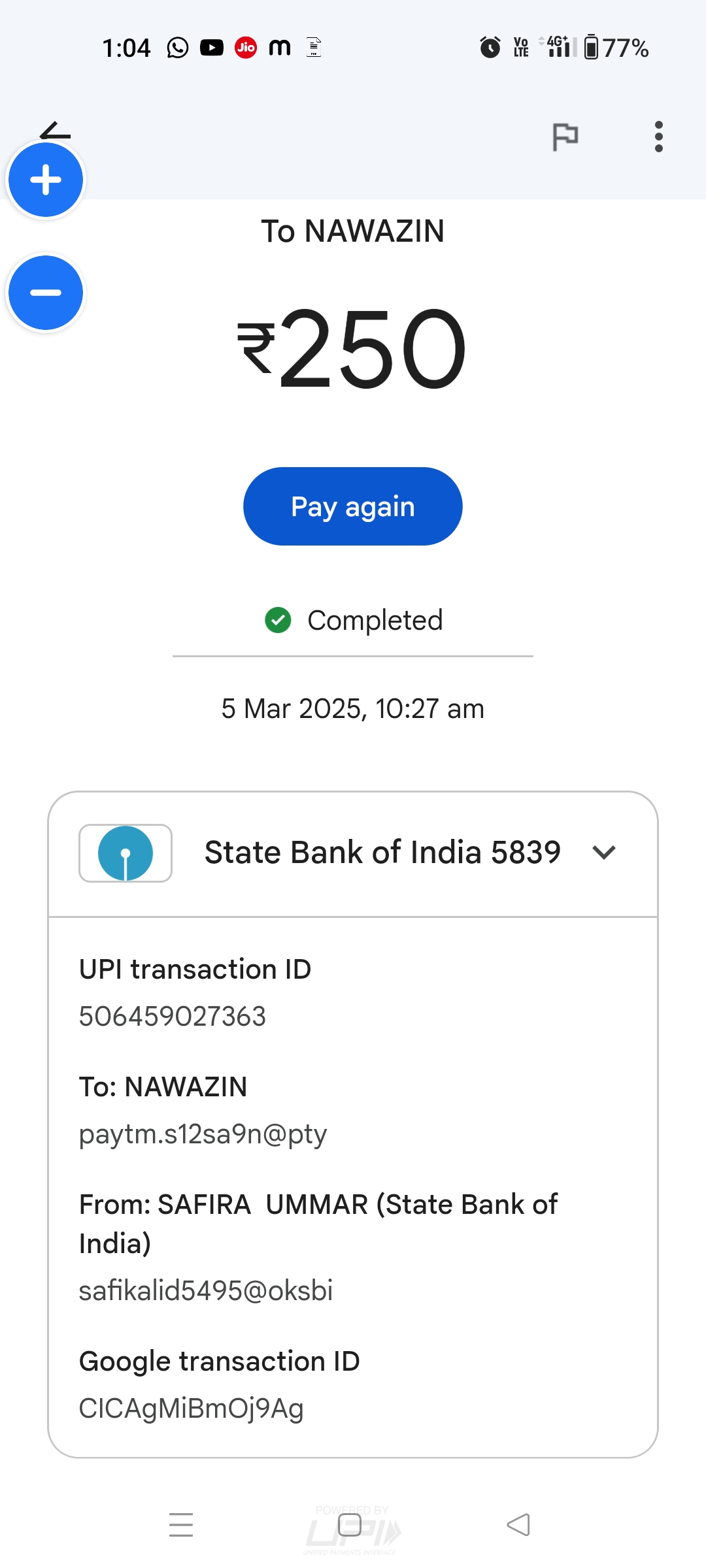The image size is (706, 1568).
Task: Tap the YouTube notification icon
Action: tap(212, 48)
